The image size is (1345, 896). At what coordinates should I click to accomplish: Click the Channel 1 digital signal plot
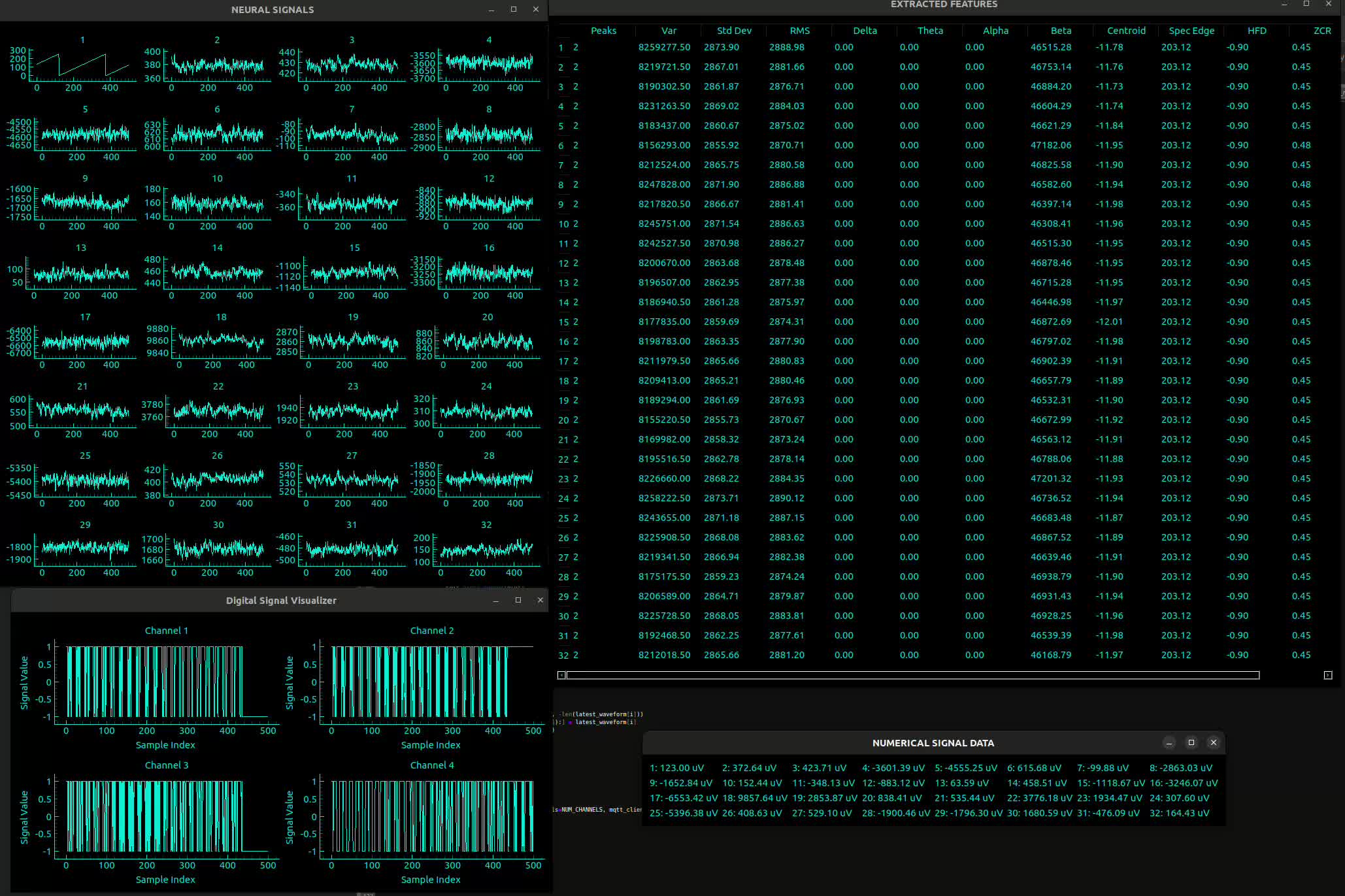pos(167,682)
